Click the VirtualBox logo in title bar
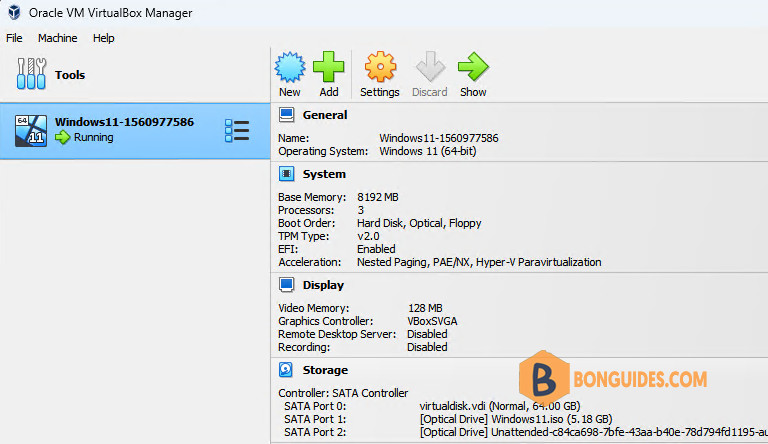 pos(14,12)
